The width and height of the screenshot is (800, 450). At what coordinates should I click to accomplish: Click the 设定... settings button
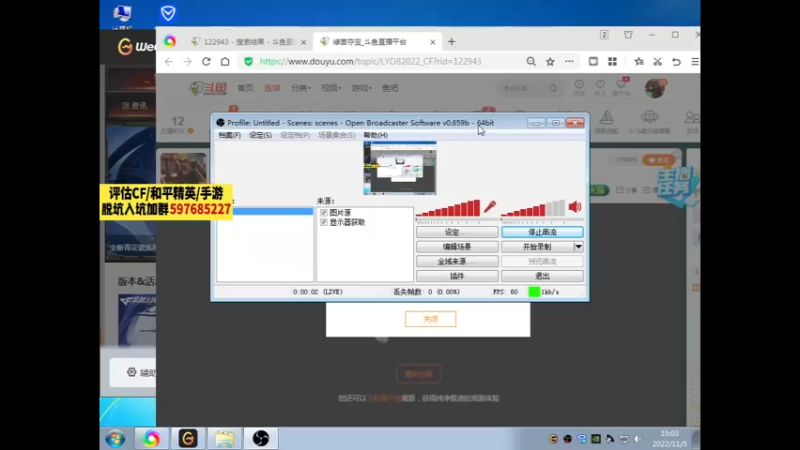(x=457, y=232)
